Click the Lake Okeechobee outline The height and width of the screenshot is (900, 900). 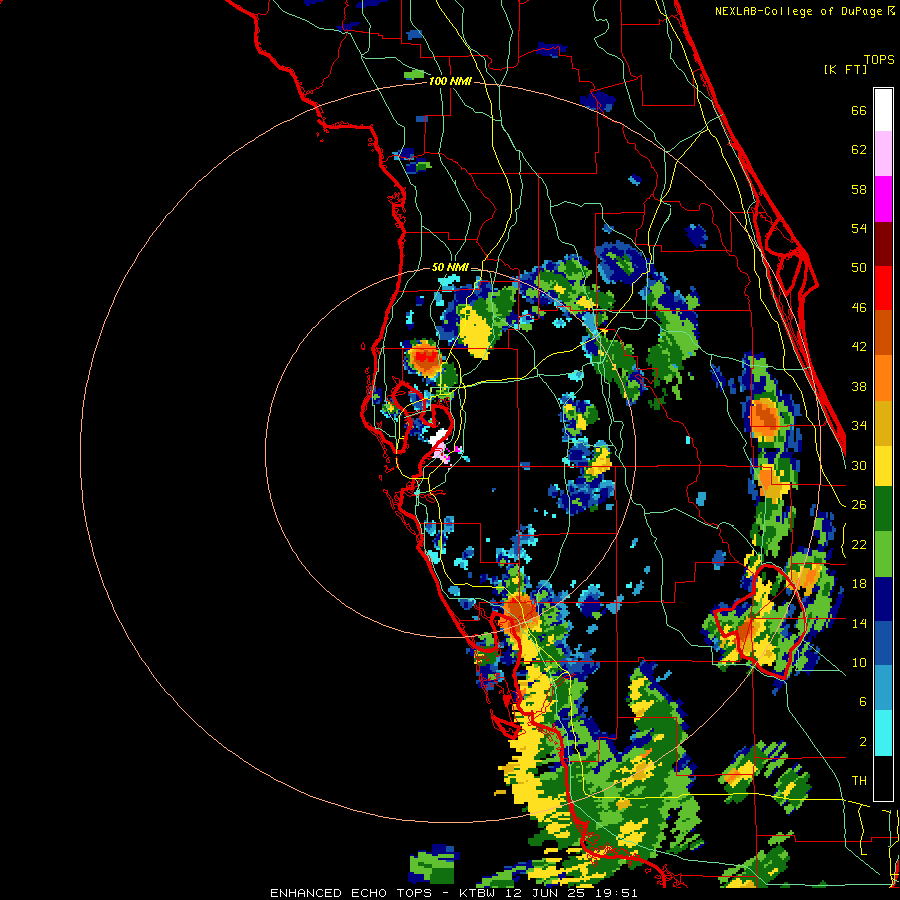[x=758, y=622]
